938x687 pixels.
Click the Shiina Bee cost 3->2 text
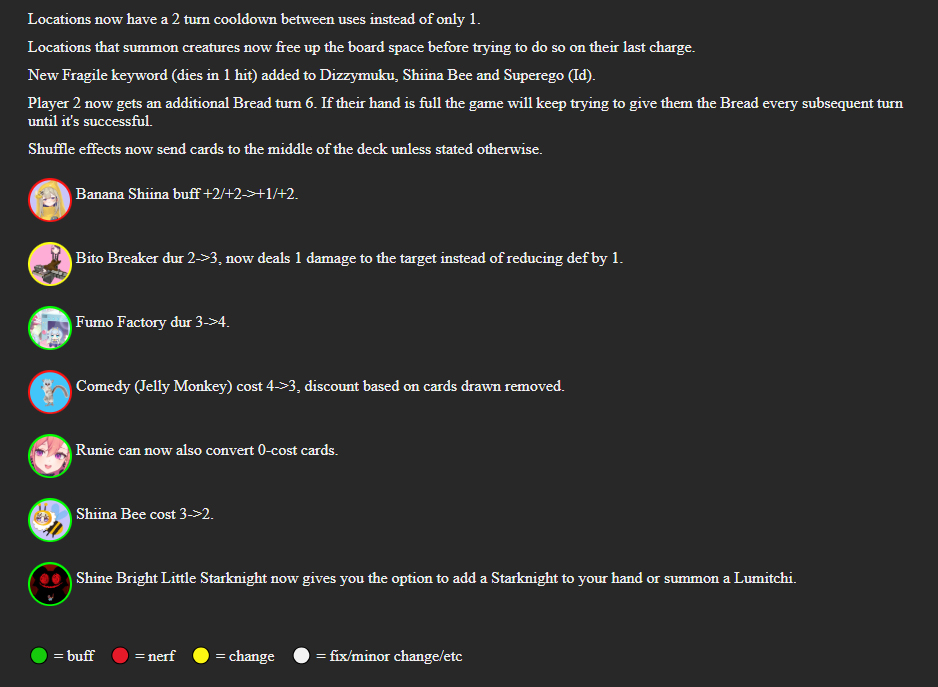coord(145,514)
